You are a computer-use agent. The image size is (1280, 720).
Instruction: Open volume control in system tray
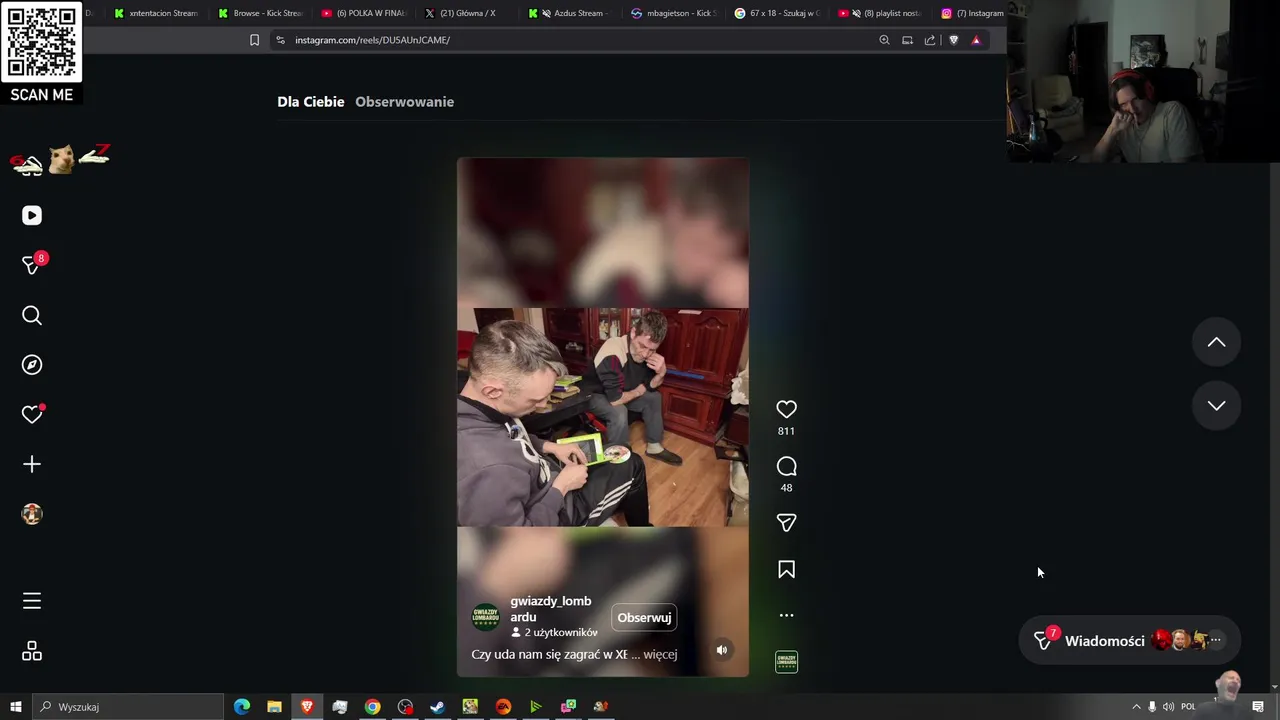click(1168, 707)
